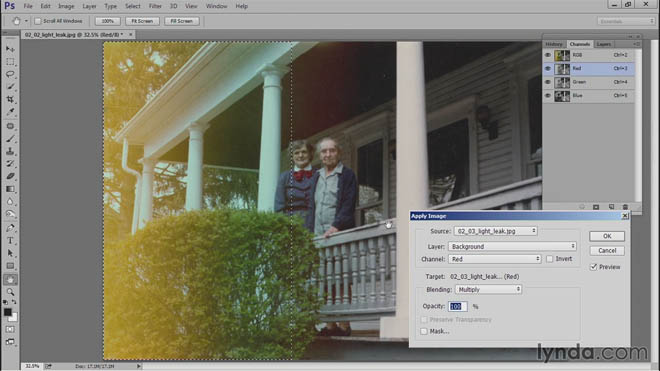This screenshot has width=660, height=371.
Task: Enable the Mask checkbox
Action: pyautogui.click(x=424, y=331)
